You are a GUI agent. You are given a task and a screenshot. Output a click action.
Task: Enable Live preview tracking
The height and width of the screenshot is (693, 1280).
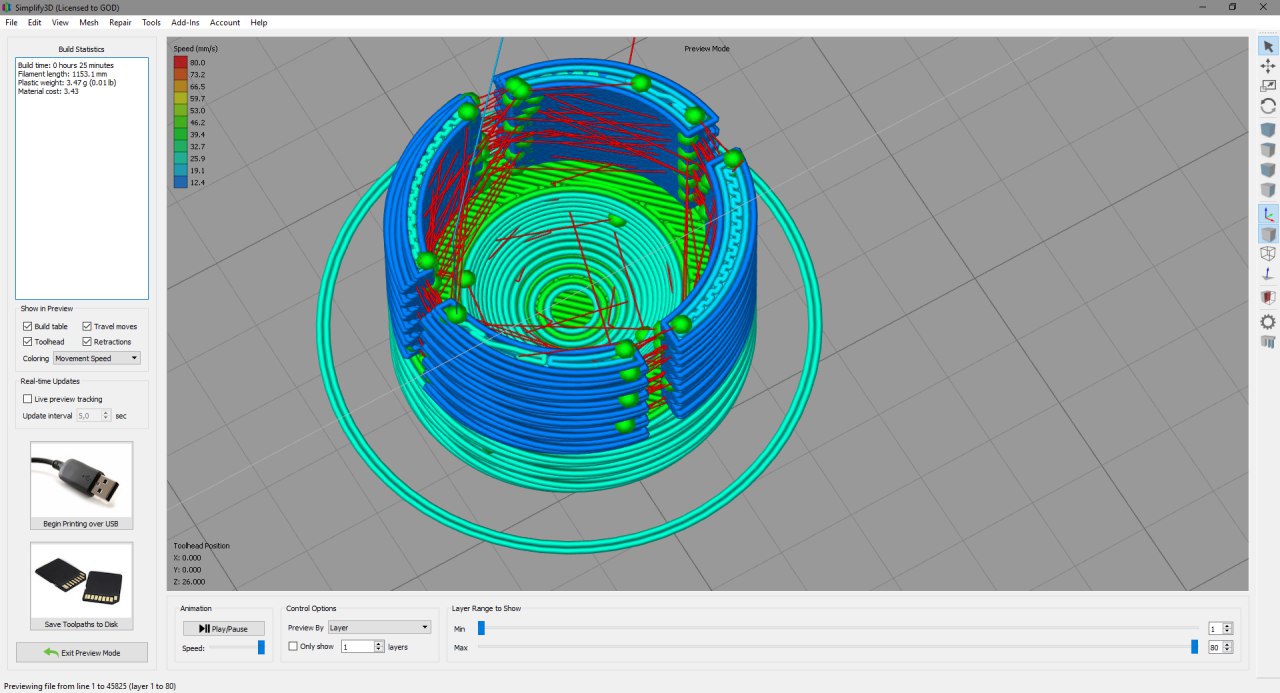pyautogui.click(x=28, y=399)
